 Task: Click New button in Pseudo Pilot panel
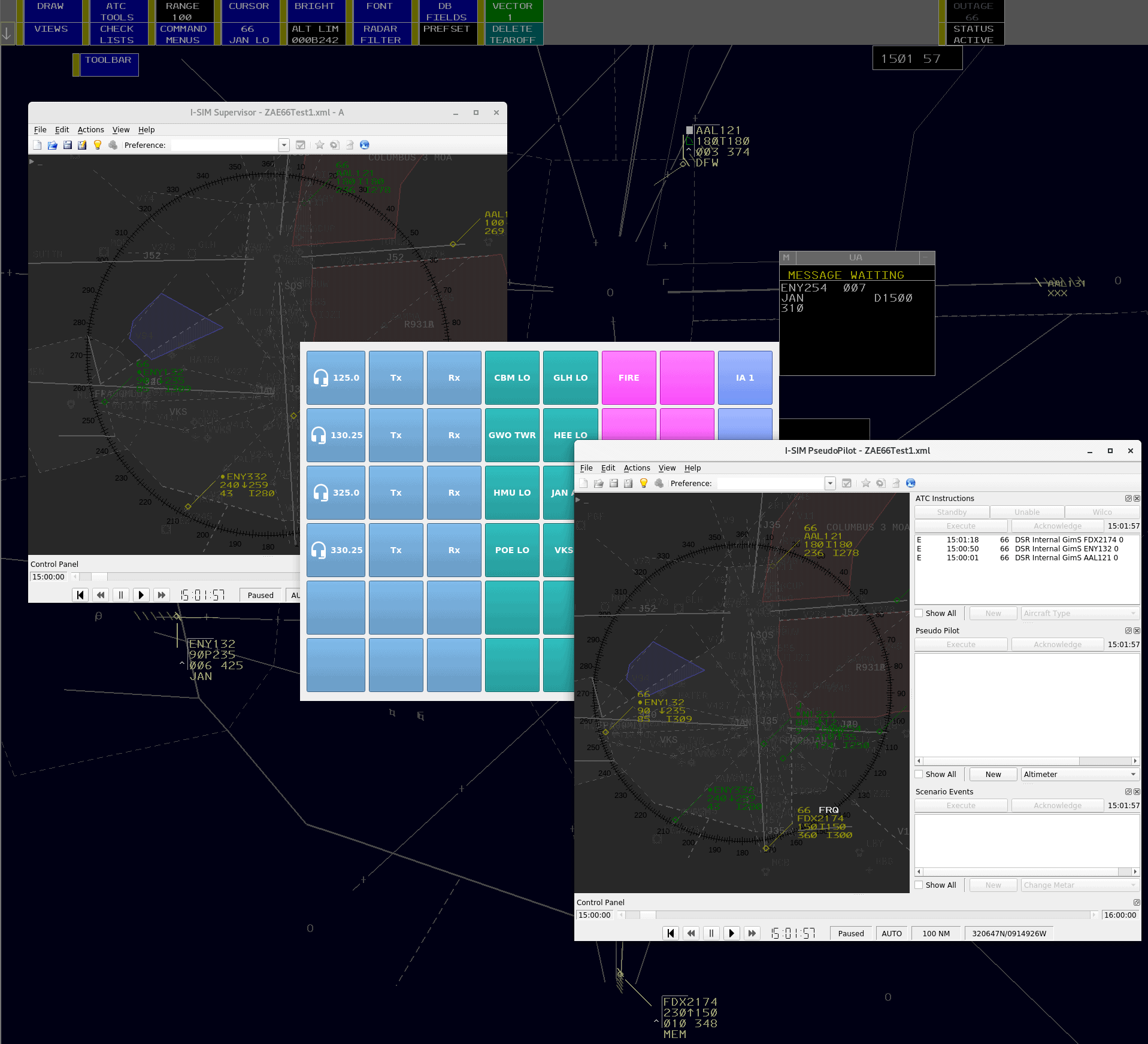(x=993, y=774)
